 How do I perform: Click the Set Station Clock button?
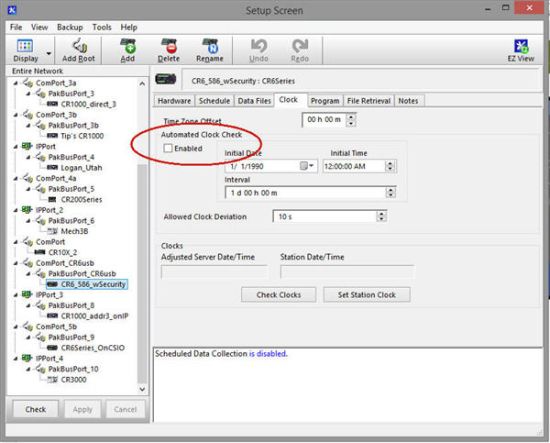coord(367,295)
